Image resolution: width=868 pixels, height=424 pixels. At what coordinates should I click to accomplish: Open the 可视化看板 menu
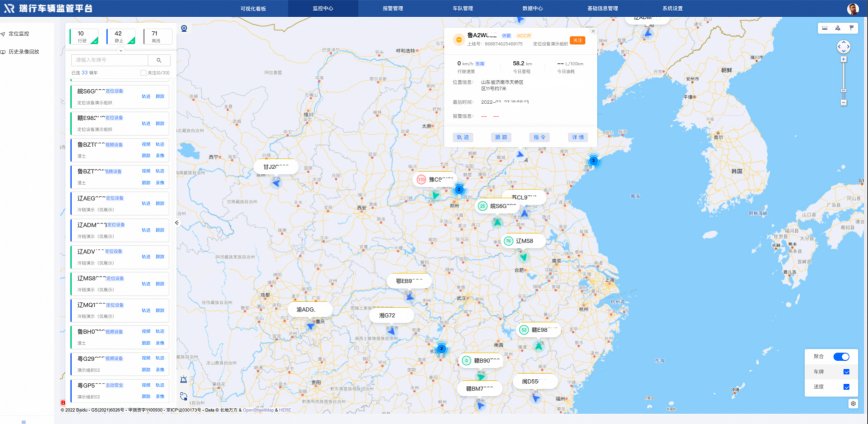(x=253, y=9)
